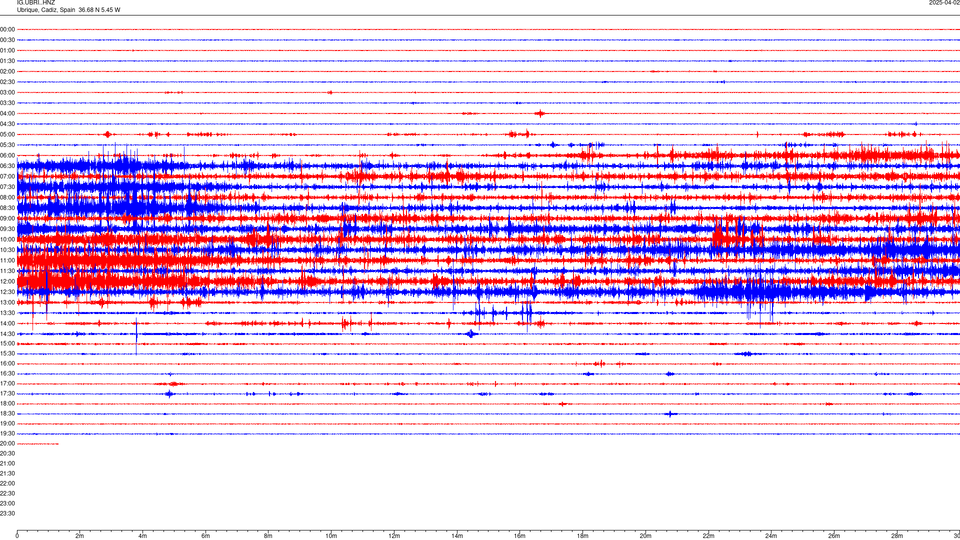Select the 15:30 time row label
960x540 pixels.
point(7,353)
